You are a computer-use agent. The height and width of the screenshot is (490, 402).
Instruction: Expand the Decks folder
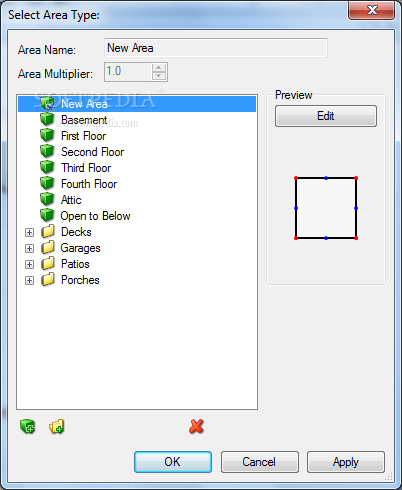coord(29,232)
